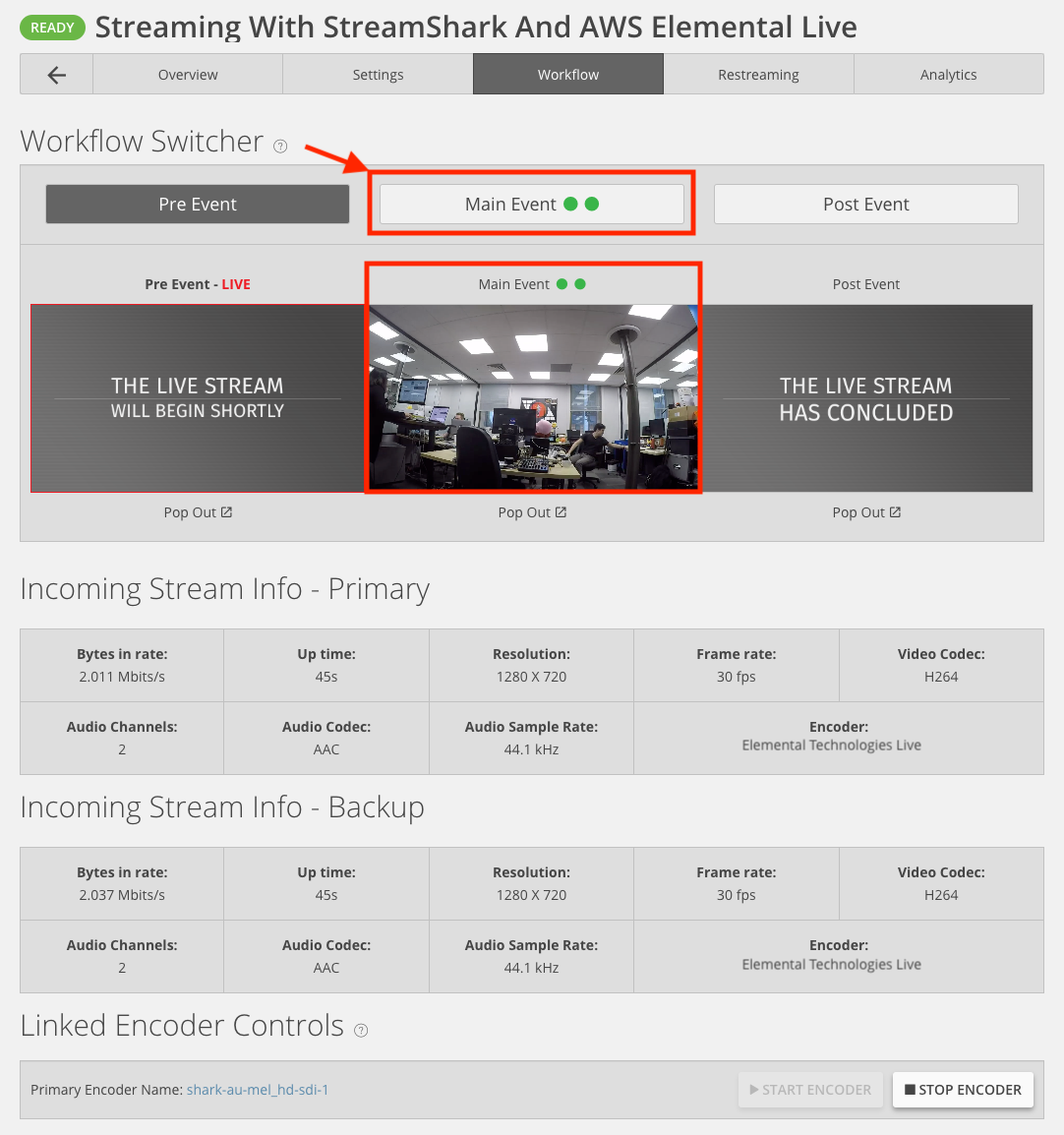Switch workflow to Pre Event
The width and height of the screenshot is (1064, 1135).
tap(198, 205)
